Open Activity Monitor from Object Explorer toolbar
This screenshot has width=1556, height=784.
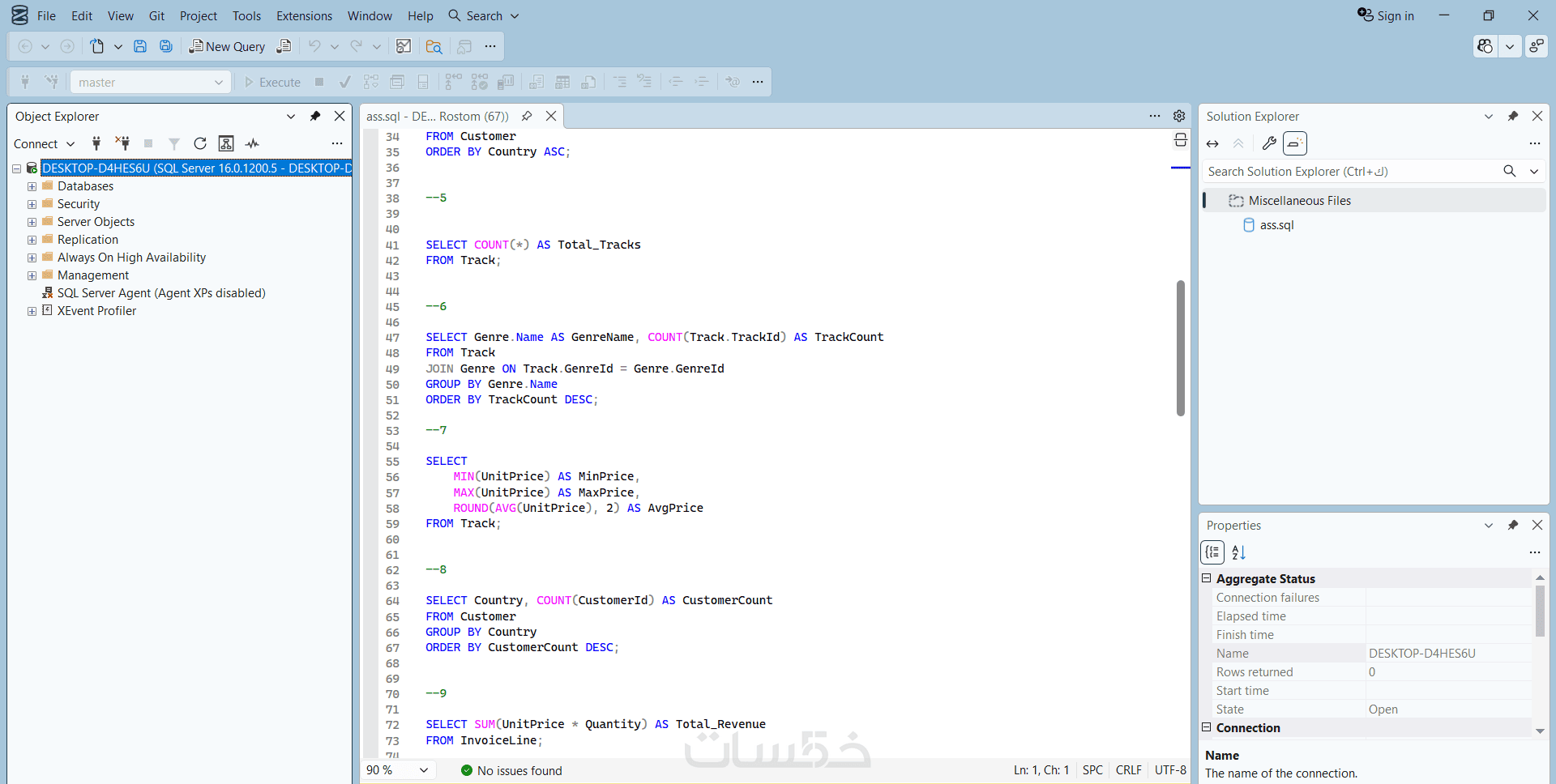click(253, 143)
